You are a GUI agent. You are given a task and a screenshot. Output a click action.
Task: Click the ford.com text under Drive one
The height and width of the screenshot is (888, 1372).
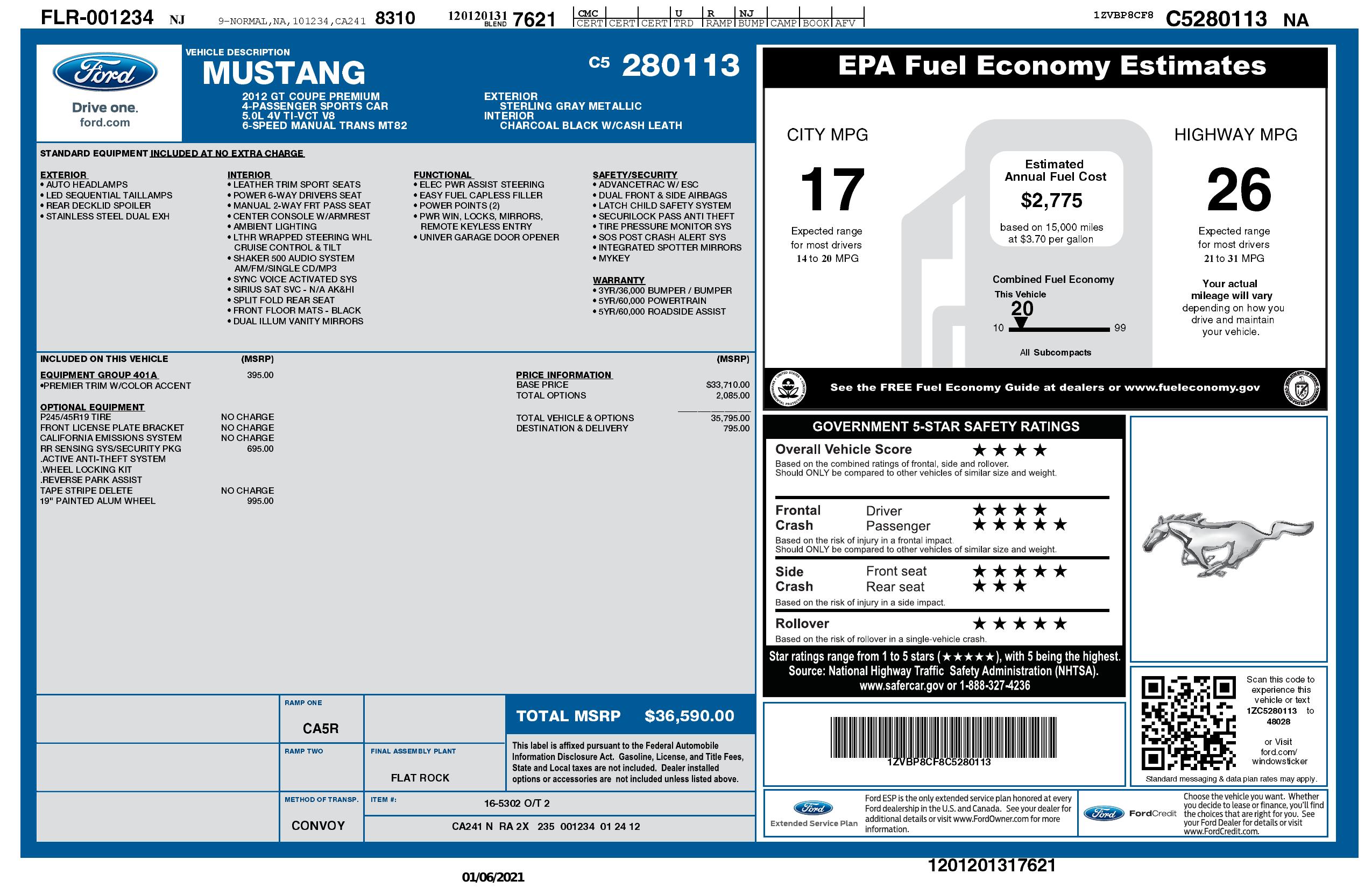(104, 123)
